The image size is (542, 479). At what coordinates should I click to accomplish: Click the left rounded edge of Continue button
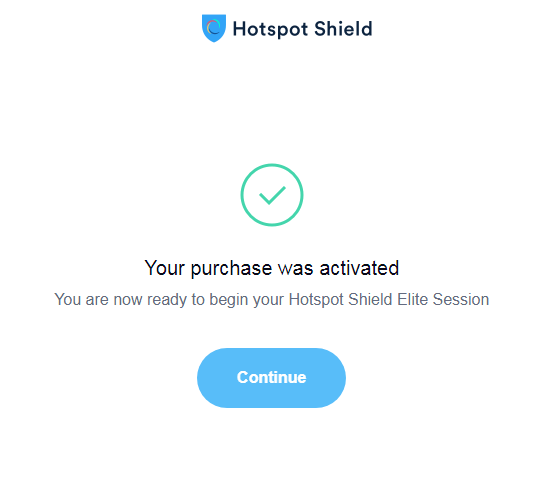(206, 378)
